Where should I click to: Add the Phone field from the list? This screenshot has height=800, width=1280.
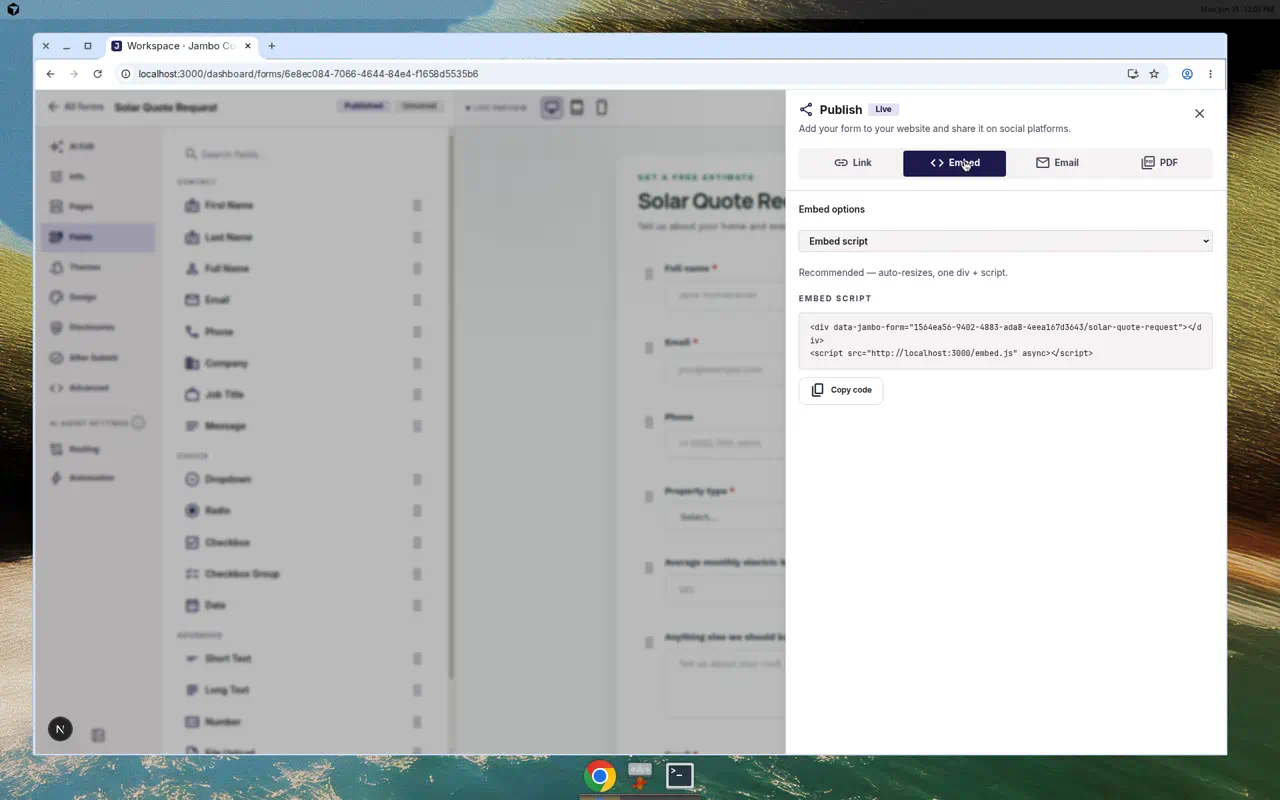[305, 332]
